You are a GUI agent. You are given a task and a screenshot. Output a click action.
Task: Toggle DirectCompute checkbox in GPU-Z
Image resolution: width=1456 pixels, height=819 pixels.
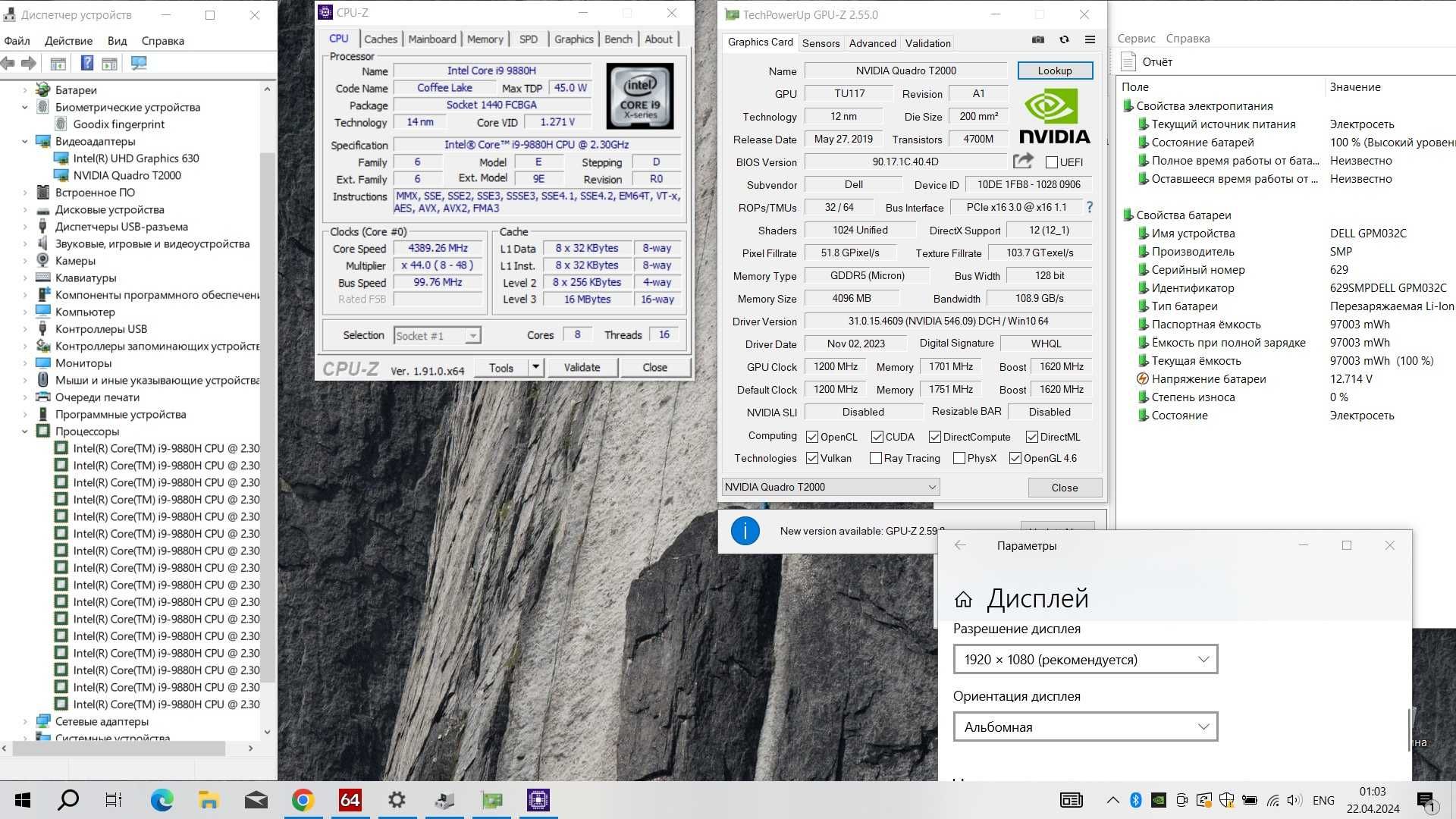pyautogui.click(x=935, y=437)
